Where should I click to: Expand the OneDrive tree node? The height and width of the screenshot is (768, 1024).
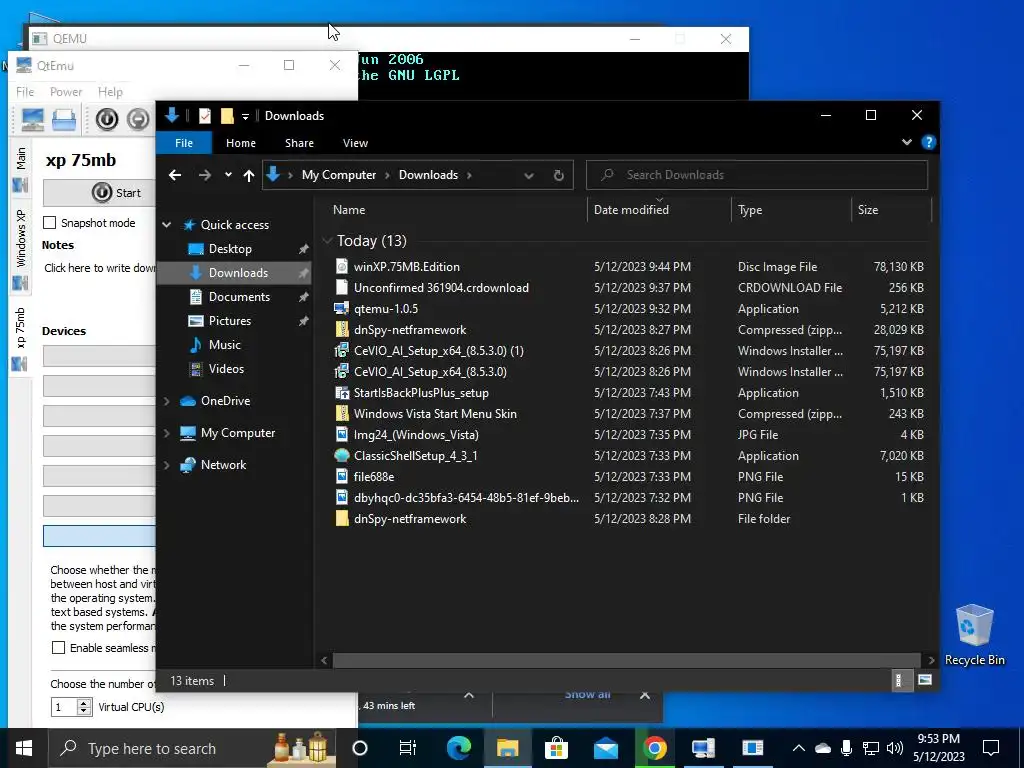point(167,401)
